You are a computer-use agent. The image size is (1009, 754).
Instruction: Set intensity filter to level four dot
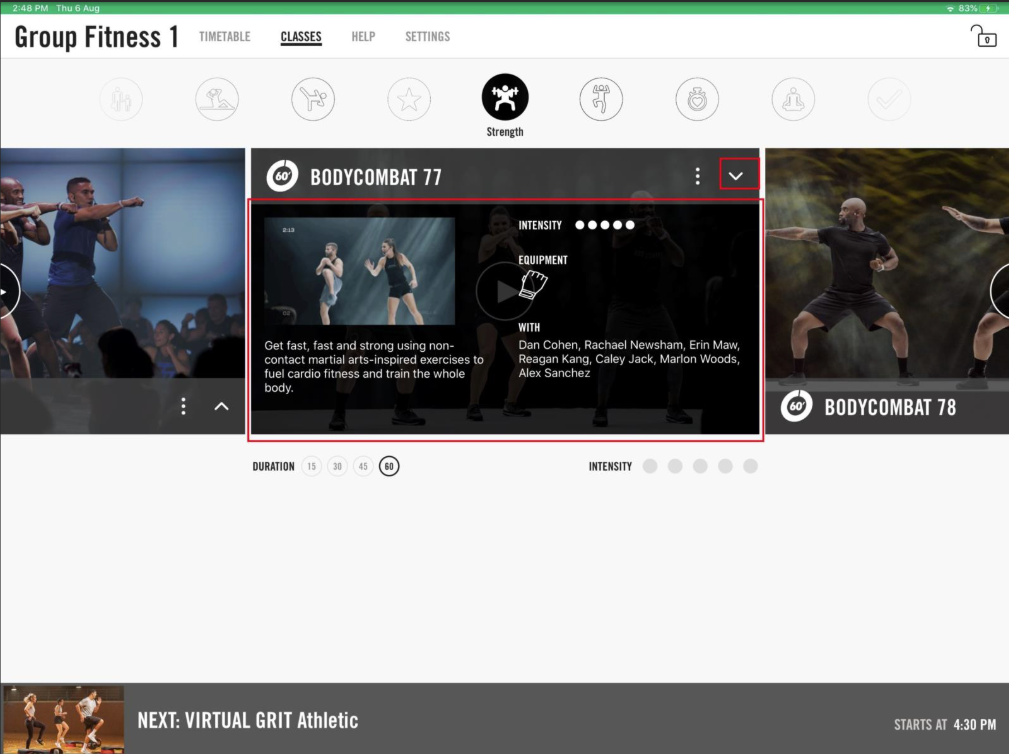(x=725, y=466)
